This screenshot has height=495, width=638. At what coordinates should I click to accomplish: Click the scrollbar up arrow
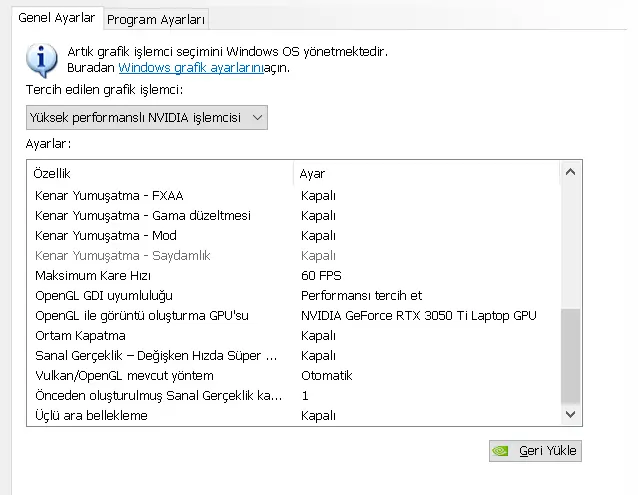(x=570, y=172)
